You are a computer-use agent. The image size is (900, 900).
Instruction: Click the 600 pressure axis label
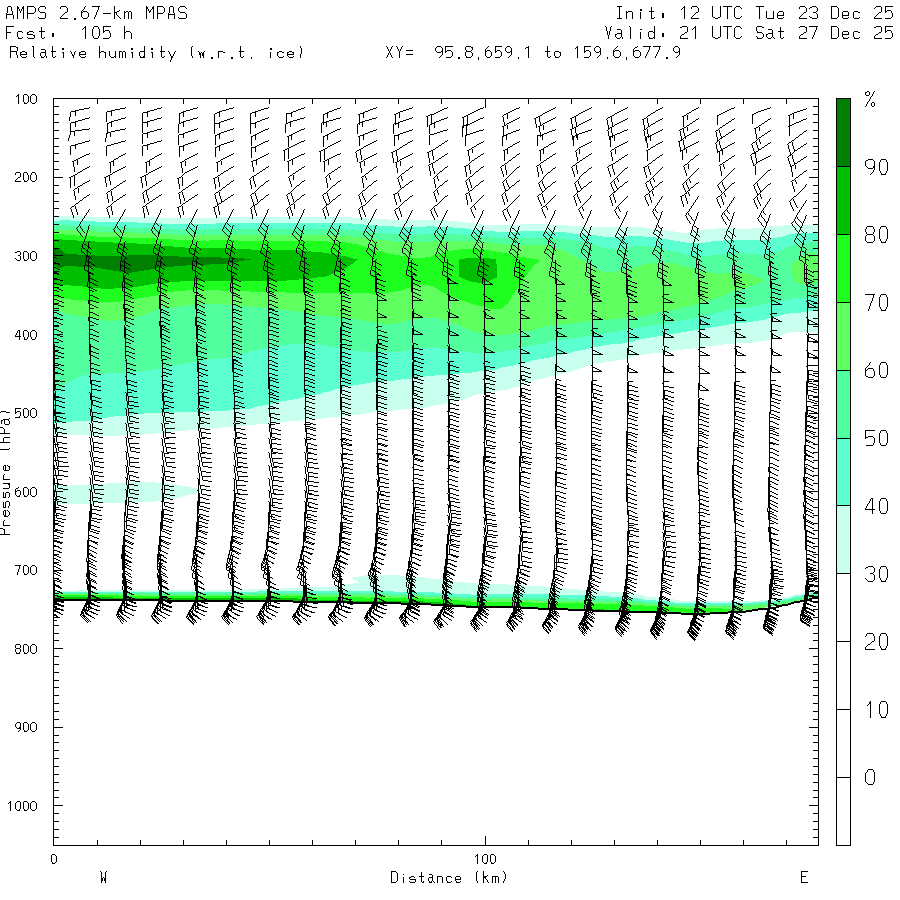click(26, 492)
